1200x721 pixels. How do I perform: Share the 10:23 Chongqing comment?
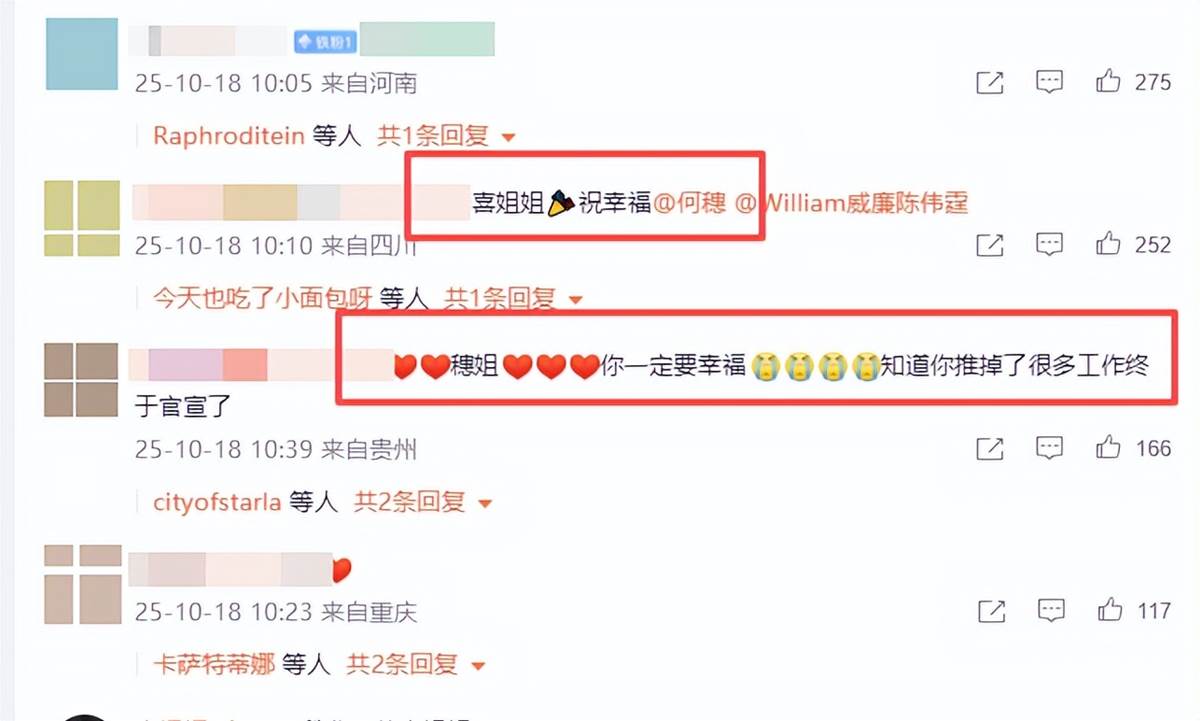(989, 609)
